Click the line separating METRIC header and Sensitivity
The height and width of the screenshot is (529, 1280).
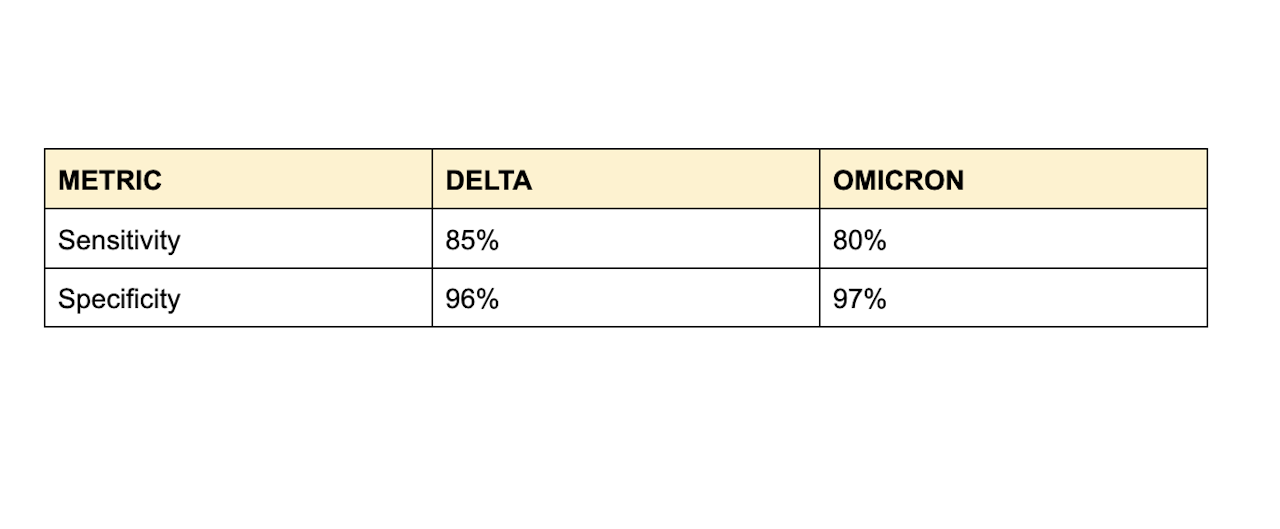click(x=238, y=208)
